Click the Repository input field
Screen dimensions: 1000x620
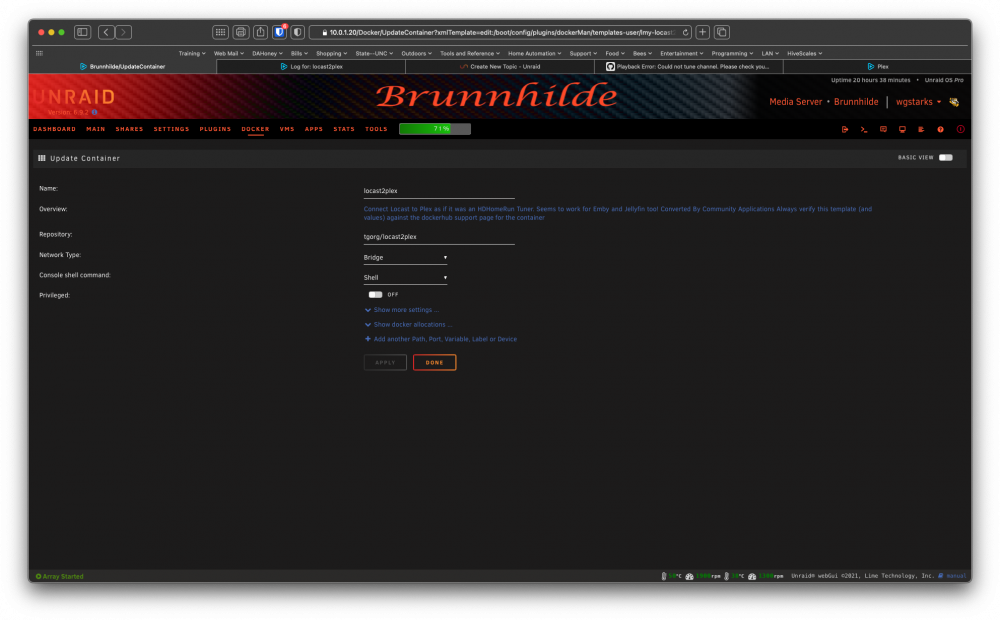pyautogui.click(x=439, y=237)
